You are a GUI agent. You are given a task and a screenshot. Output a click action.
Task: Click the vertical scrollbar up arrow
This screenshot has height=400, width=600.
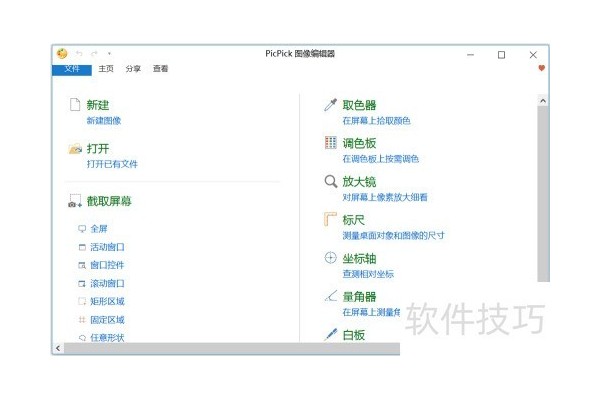[x=543, y=101]
